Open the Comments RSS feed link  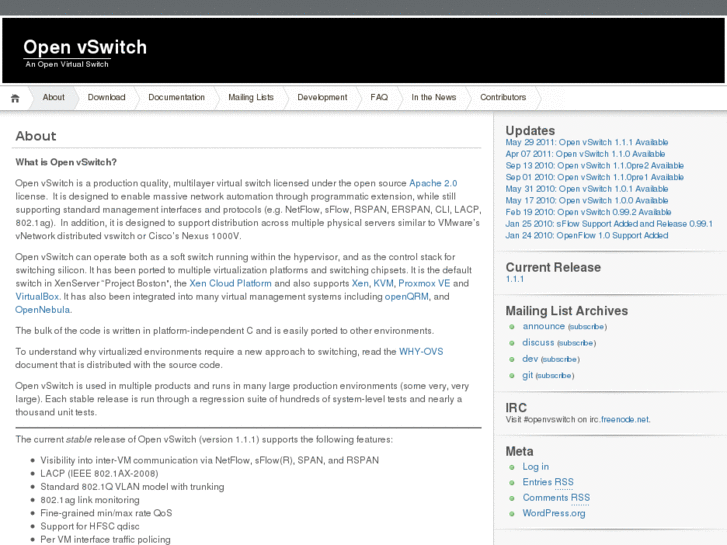tap(556, 498)
